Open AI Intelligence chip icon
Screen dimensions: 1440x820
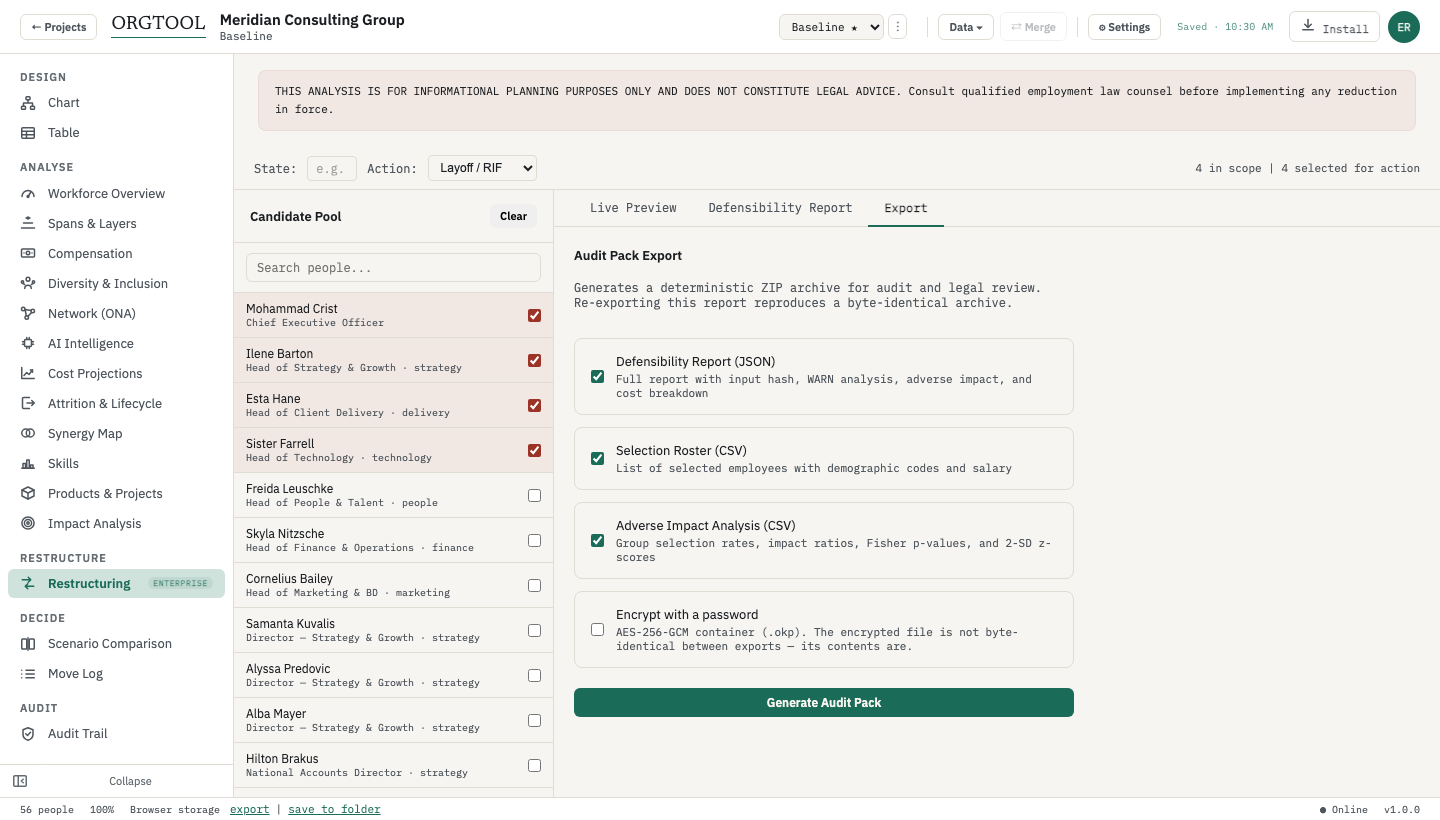(x=28, y=344)
